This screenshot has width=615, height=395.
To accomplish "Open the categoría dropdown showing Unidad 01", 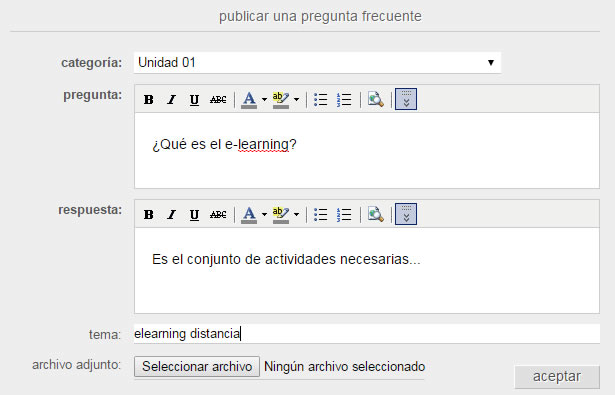I will pos(317,63).
